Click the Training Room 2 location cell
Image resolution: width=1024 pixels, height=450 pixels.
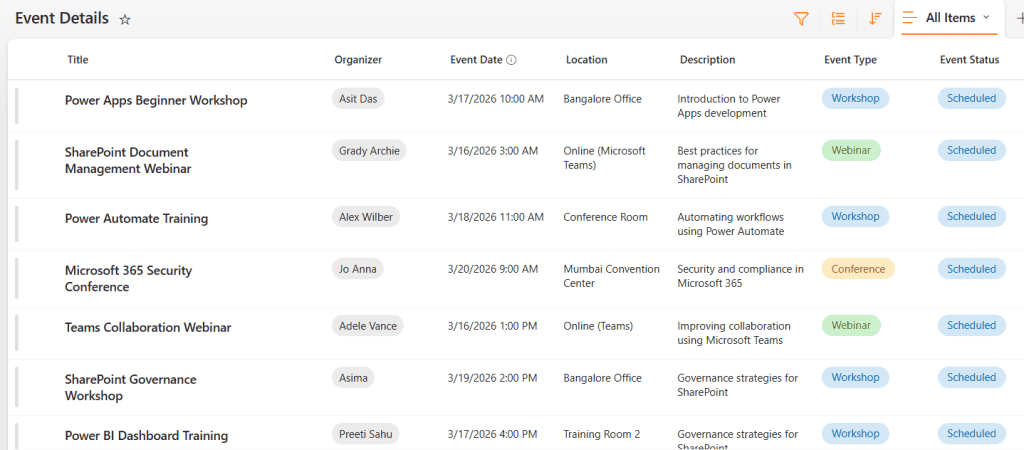pyautogui.click(x=602, y=434)
